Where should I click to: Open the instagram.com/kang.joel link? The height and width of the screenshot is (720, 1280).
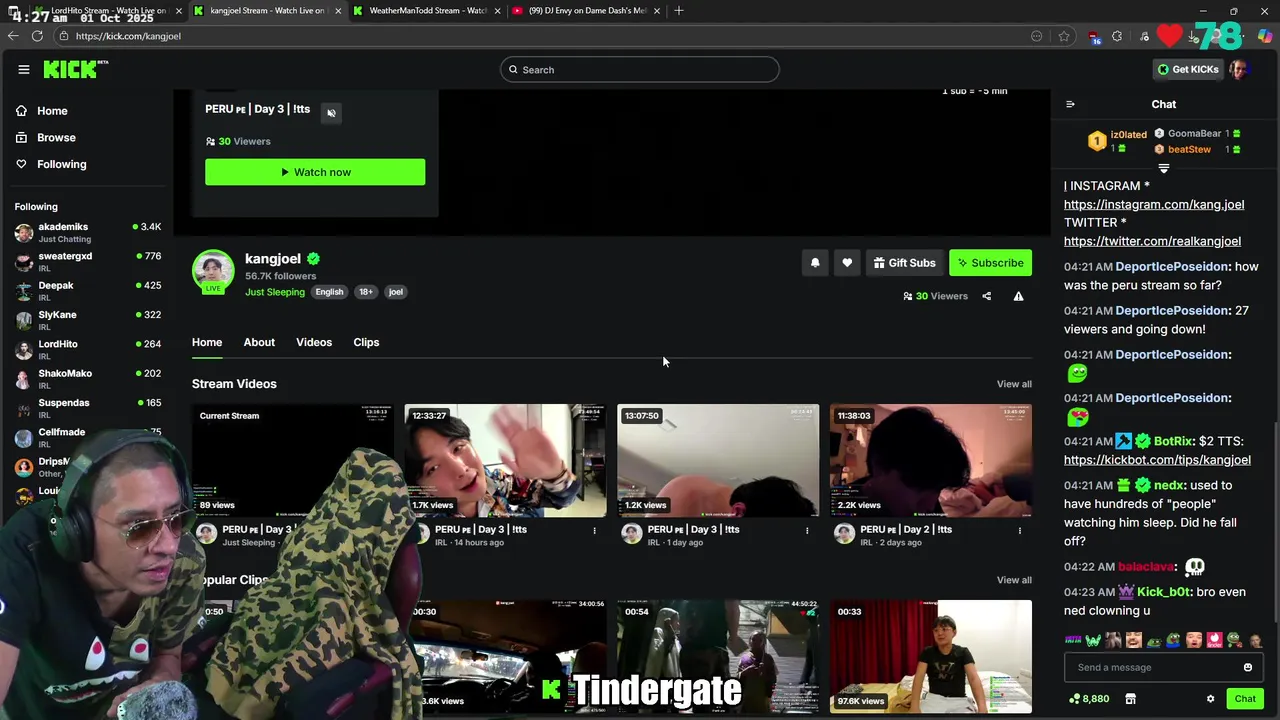(1154, 204)
